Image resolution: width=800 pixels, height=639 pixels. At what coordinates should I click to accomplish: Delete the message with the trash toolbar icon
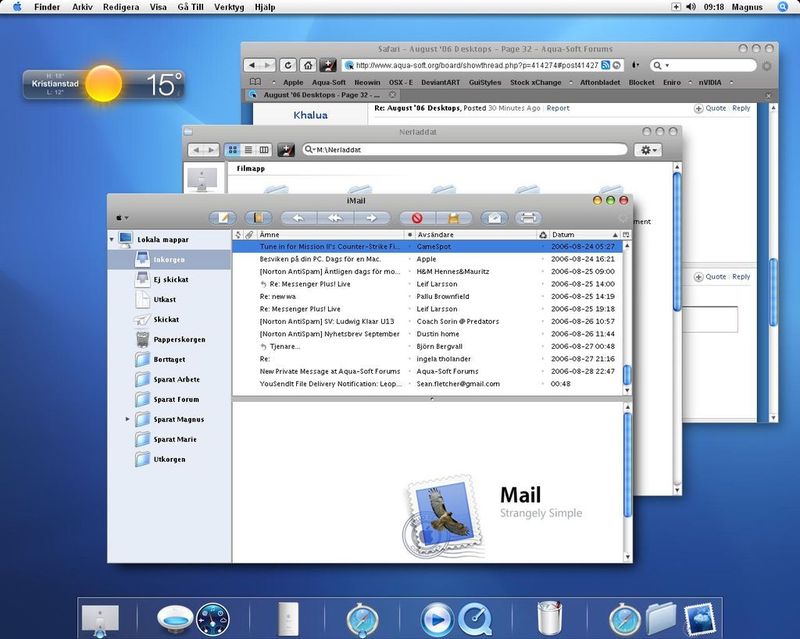(454, 218)
